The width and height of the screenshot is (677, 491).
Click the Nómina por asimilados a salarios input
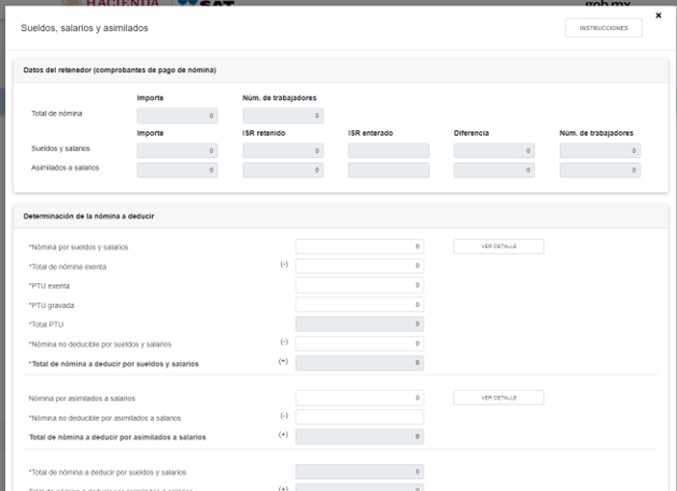[359, 398]
